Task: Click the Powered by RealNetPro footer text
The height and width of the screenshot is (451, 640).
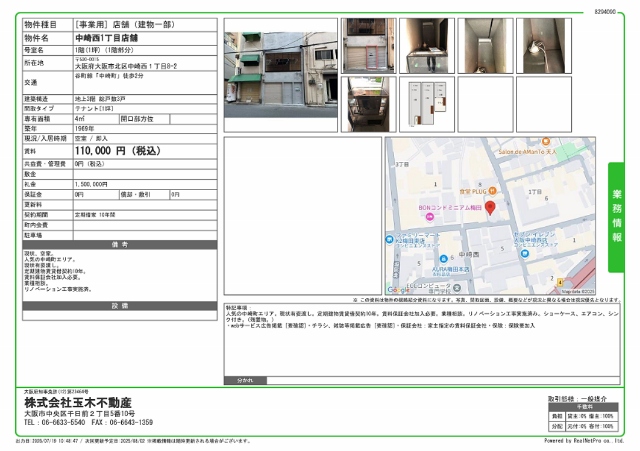Action: (x=583, y=440)
